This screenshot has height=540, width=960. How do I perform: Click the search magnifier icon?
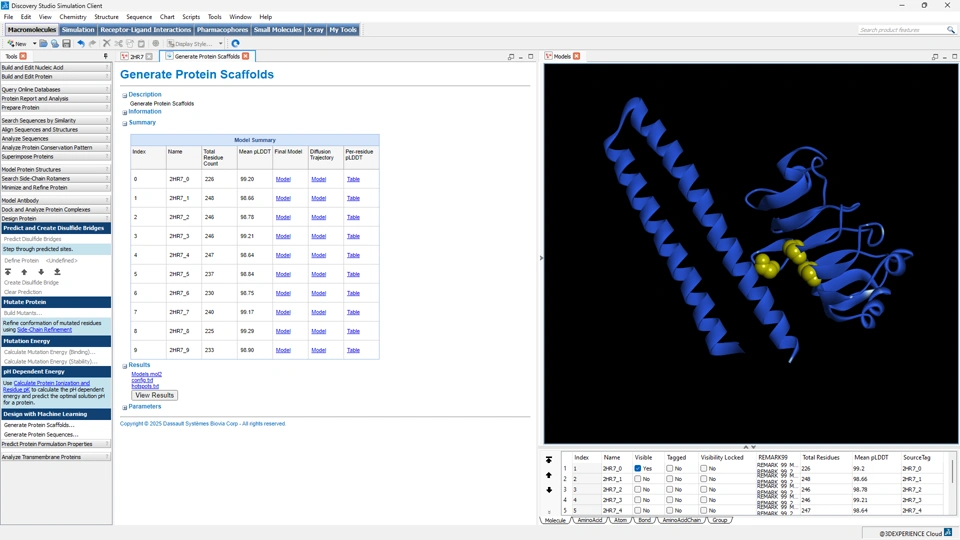click(950, 29)
